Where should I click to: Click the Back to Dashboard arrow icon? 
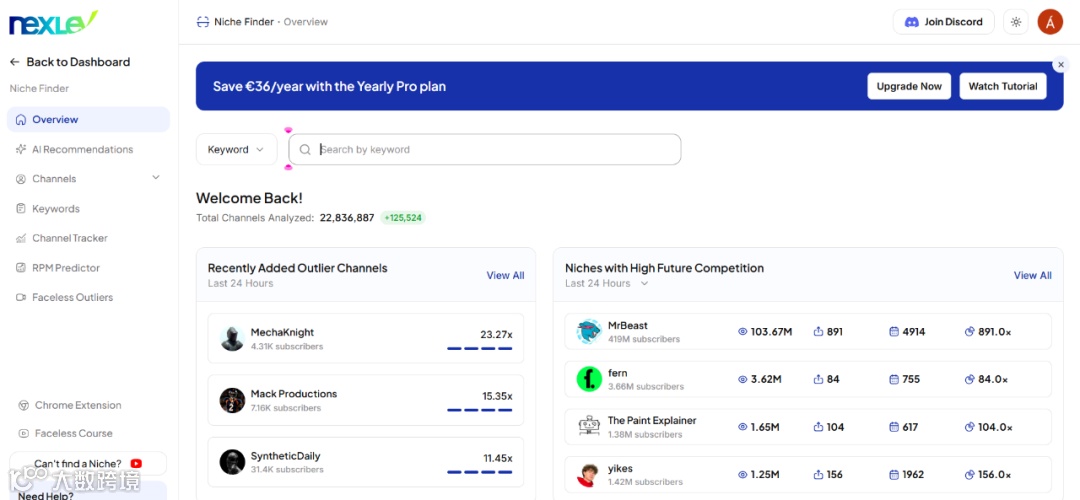[14, 62]
